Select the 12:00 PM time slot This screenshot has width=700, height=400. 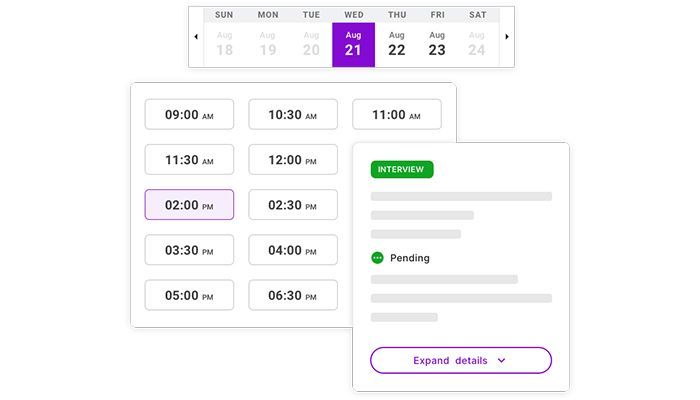click(293, 160)
